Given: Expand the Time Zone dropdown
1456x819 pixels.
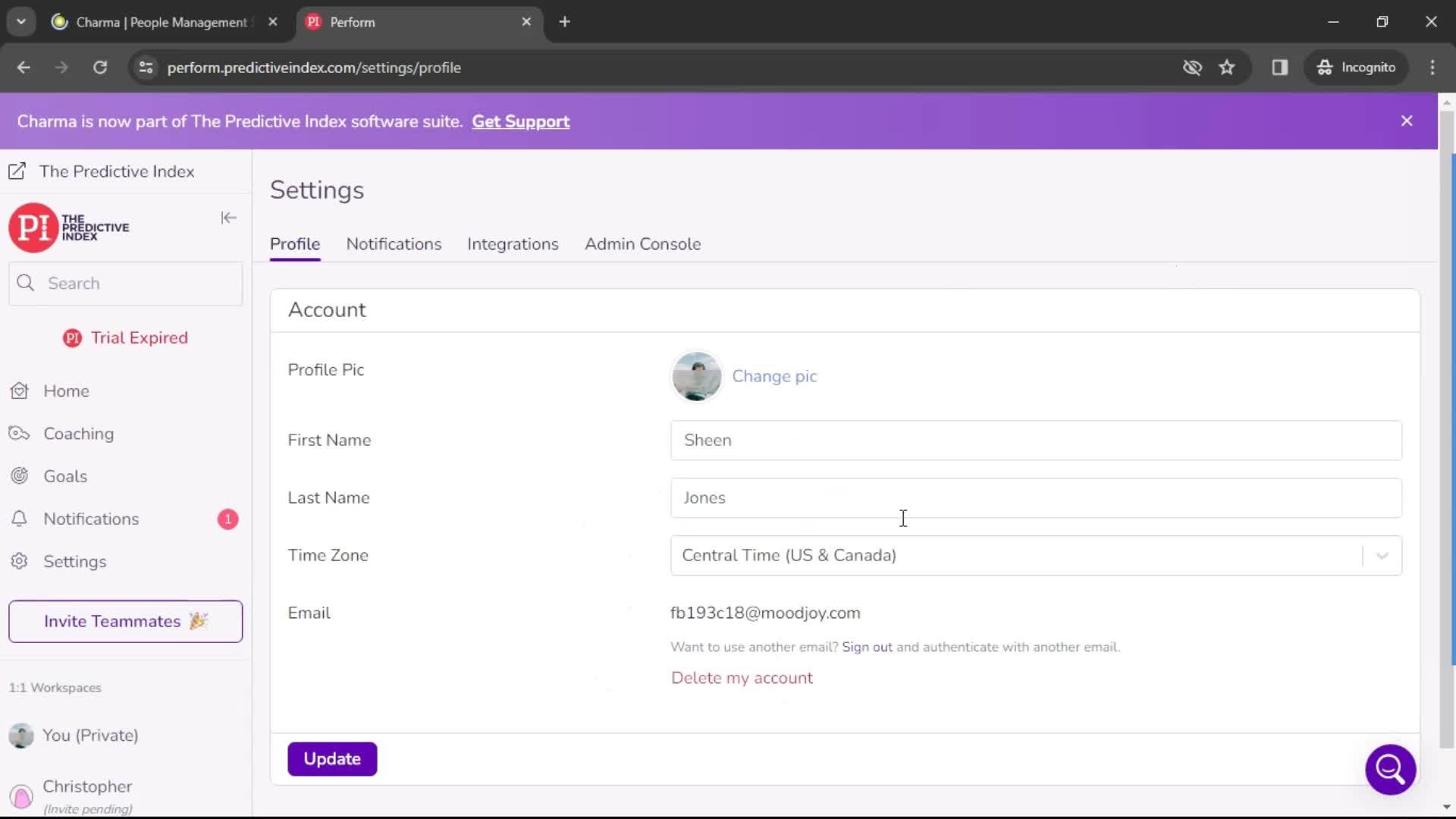Looking at the screenshot, I should pos(1383,555).
